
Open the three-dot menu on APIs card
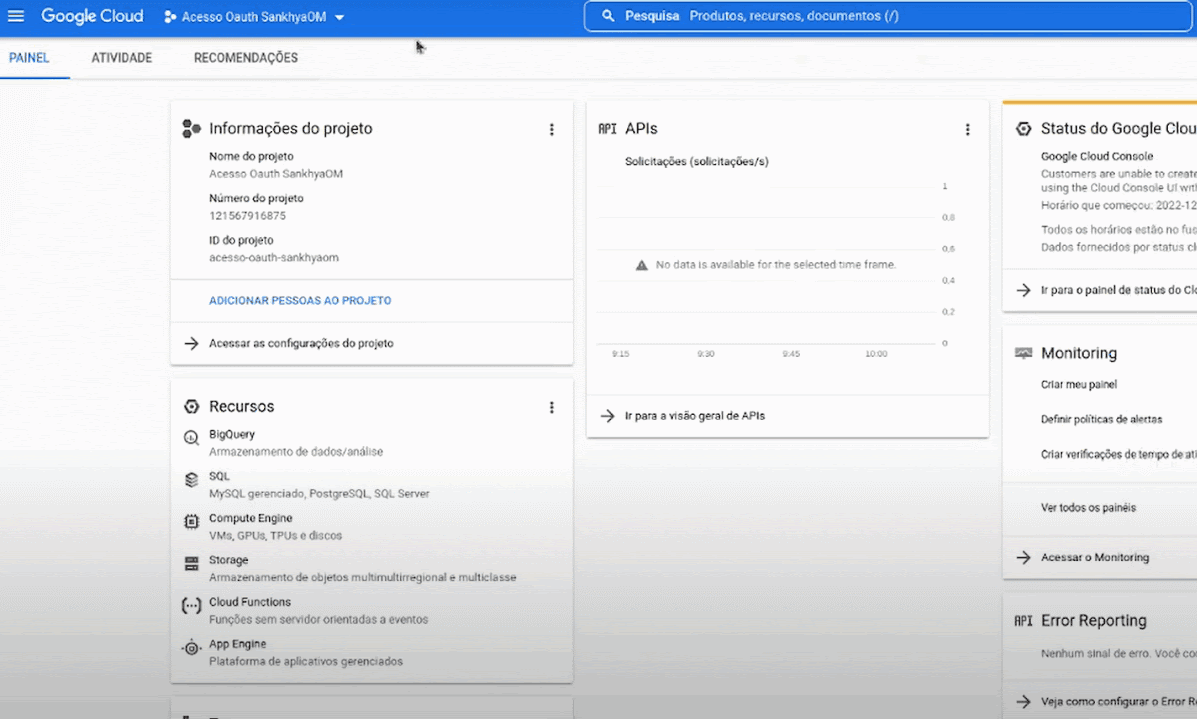coord(967,130)
